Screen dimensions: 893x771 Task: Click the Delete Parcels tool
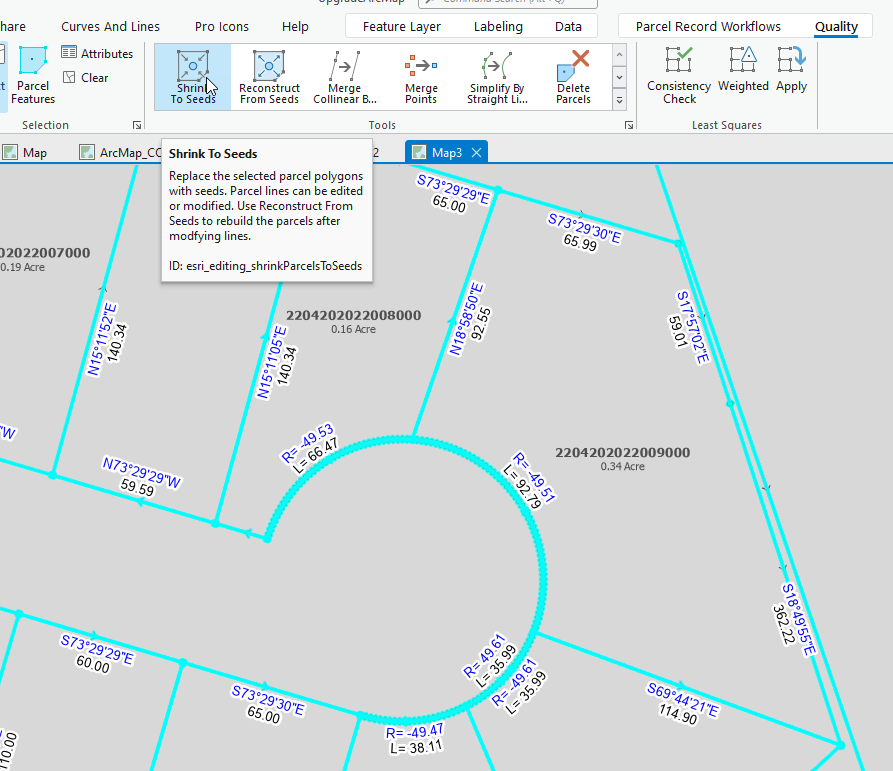coord(572,76)
